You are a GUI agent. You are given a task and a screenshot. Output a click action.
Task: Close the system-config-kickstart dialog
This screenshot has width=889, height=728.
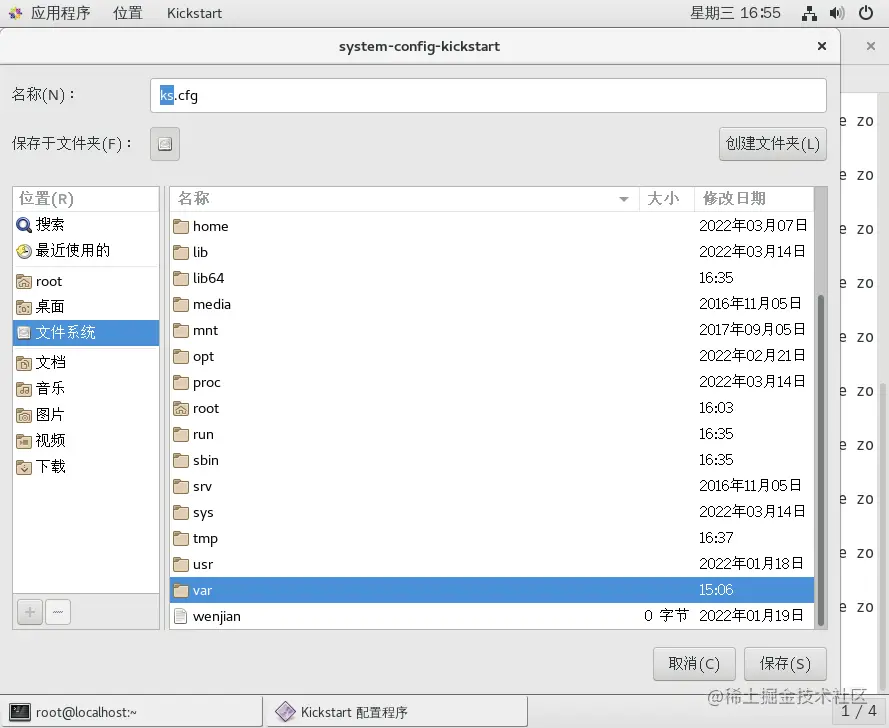tap(822, 46)
